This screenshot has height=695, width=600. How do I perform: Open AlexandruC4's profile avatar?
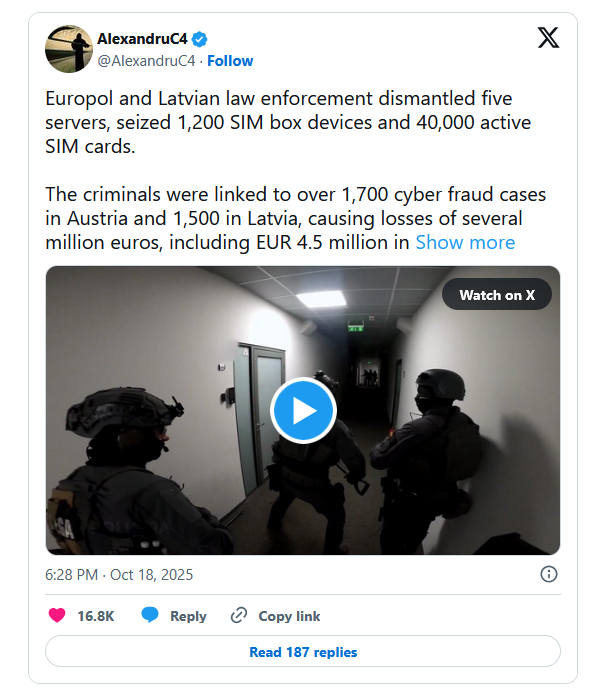click(68, 49)
